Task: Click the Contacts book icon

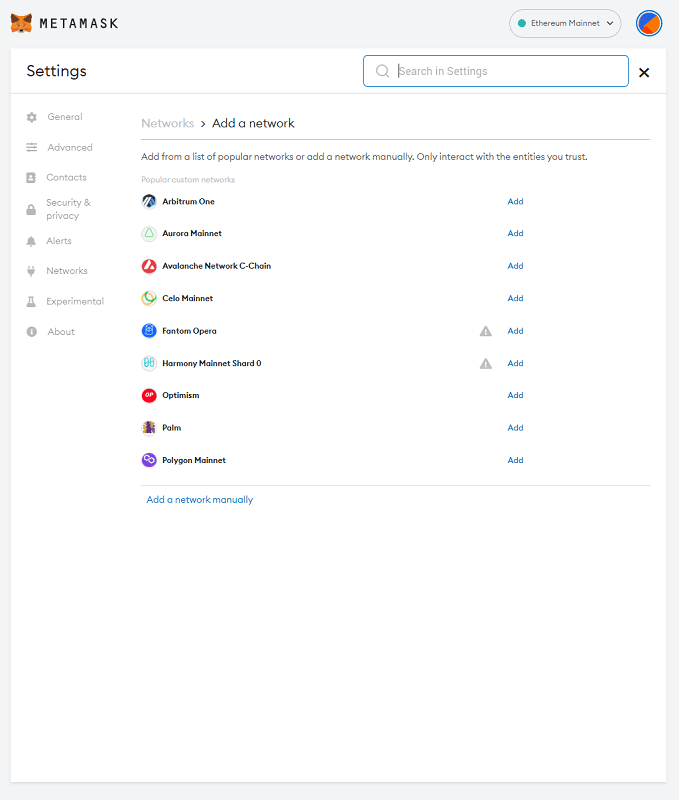Action: click(x=31, y=178)
